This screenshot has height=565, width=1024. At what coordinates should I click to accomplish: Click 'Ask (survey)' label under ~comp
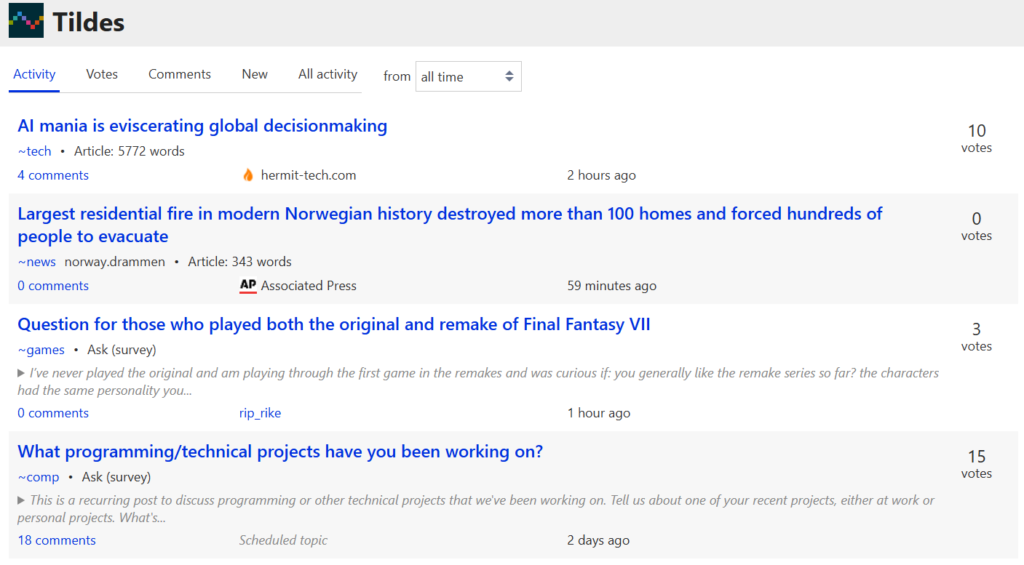[116, 477]
